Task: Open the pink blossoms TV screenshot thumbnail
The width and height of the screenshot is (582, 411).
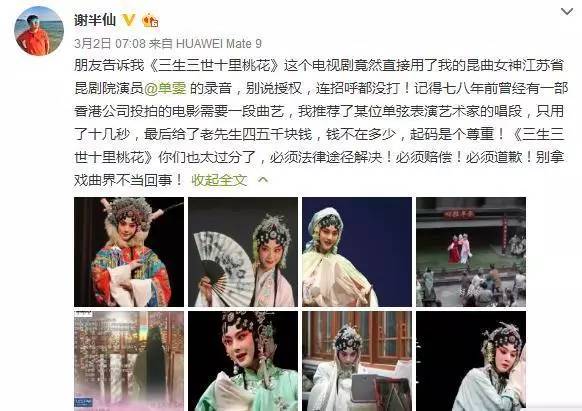Action: pos(129,361)
